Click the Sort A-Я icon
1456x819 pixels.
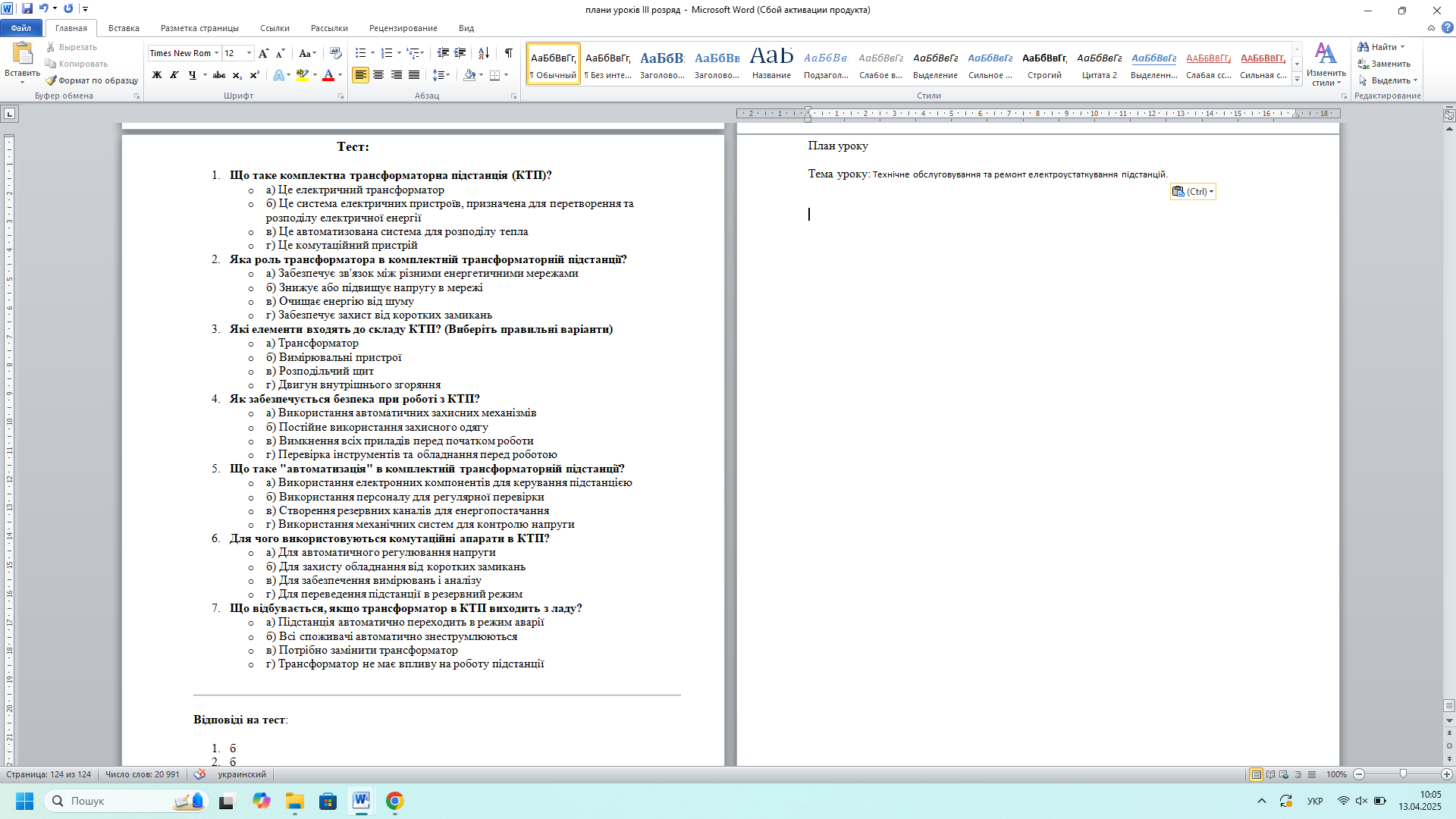pos(484,53)
